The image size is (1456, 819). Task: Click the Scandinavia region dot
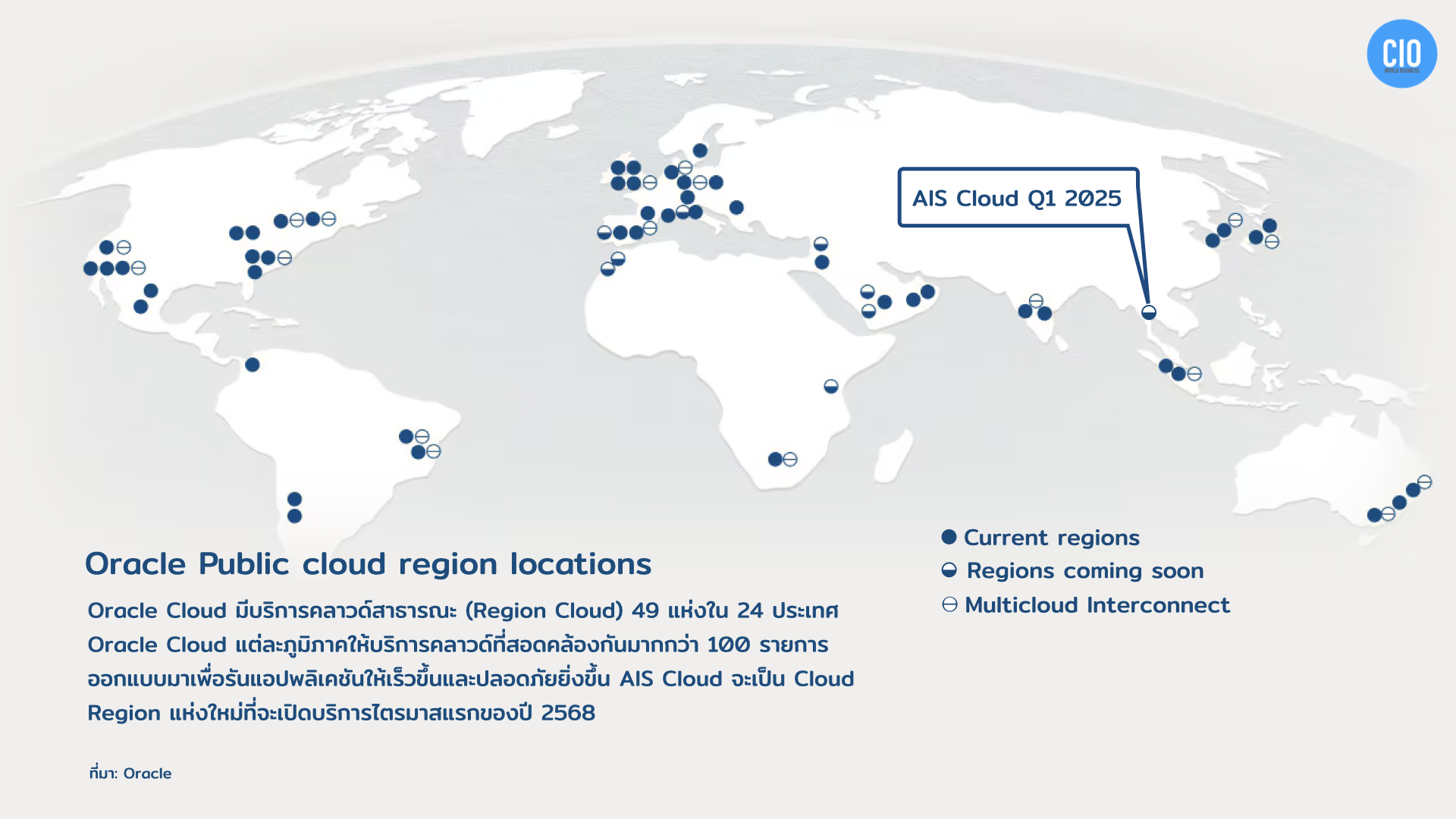(x=700, y=150)
